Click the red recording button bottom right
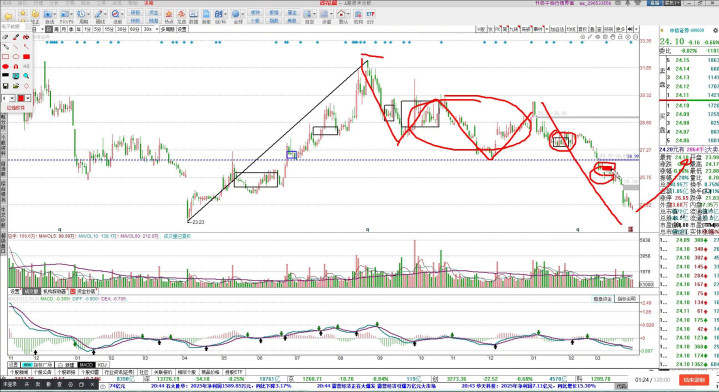719x392 pixels. [694, 380]
